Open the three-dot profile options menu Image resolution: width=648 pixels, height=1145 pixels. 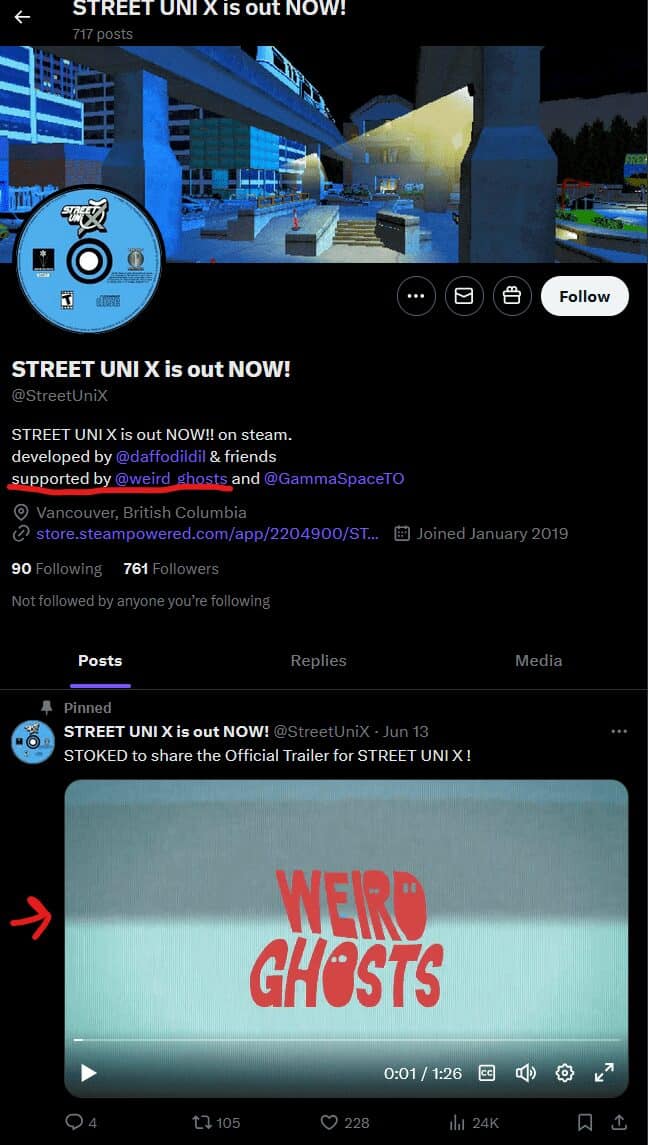(x=416, y=296)
